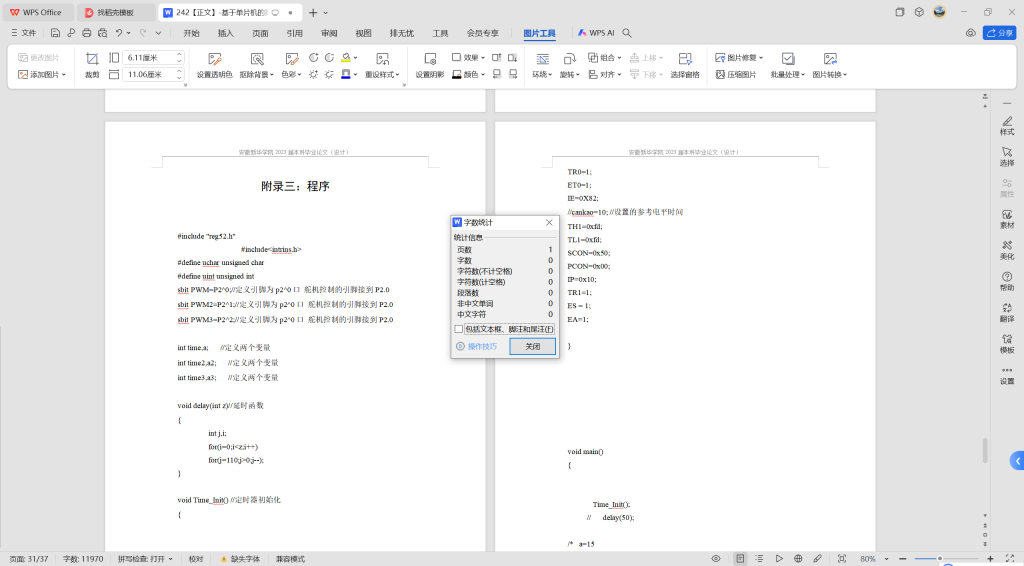The image size is (1024, 566).
Task: Open the Selection Pane (选择窗格)
Action: 684,66
